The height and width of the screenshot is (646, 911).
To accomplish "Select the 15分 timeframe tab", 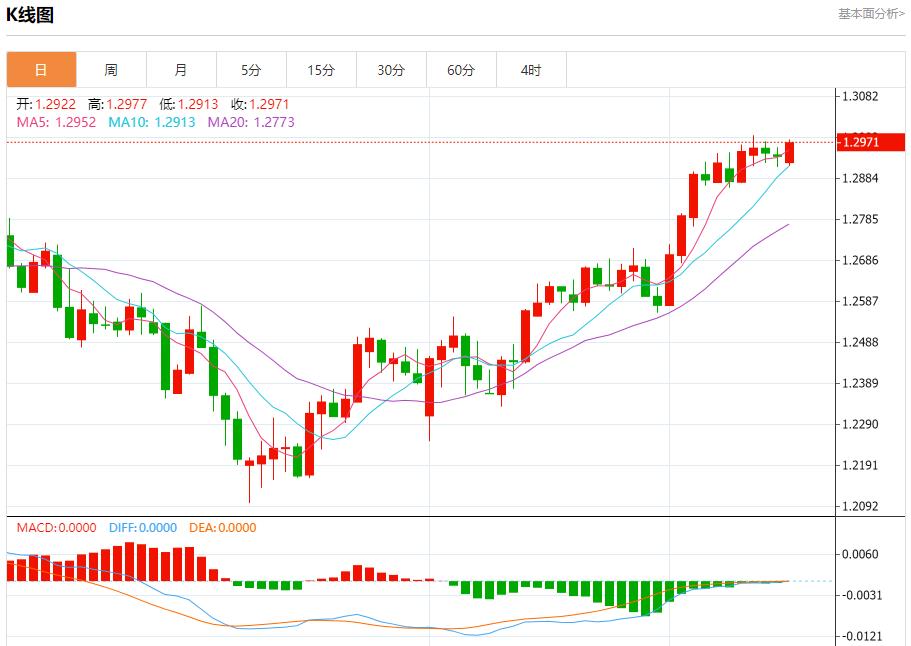I will 321,70.
